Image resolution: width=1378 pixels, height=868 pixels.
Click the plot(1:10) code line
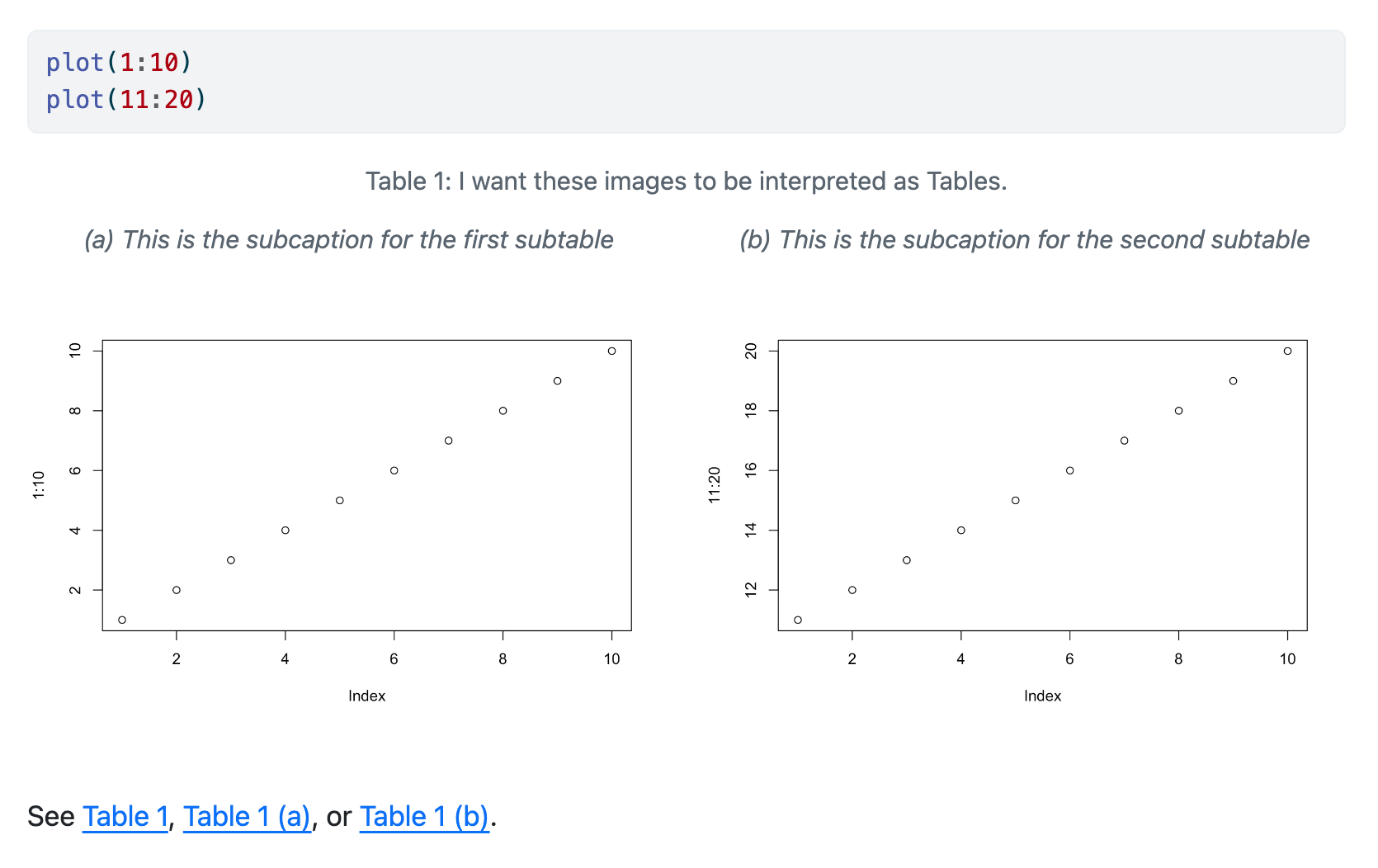coord(119,63)
